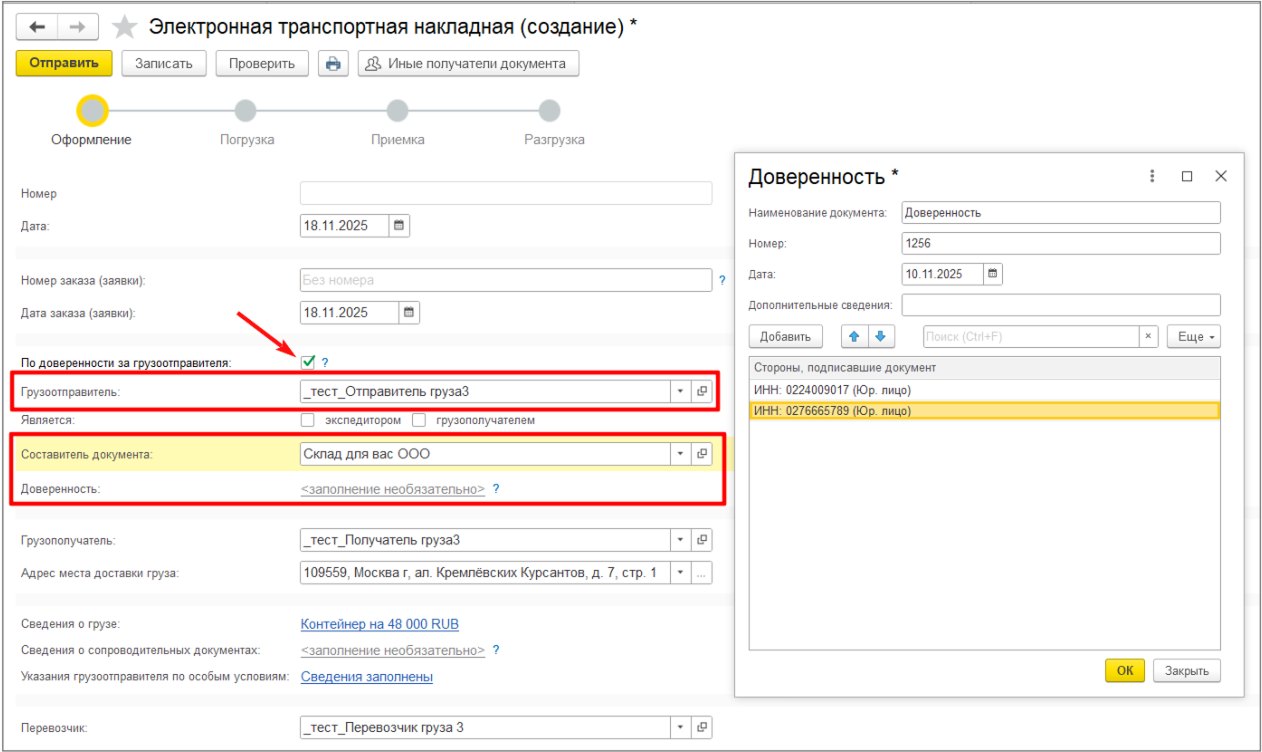Open three-dot menu of Доверенность window
The height and width of the screenshot is (752, 1262).
(x=1152, y=175)
